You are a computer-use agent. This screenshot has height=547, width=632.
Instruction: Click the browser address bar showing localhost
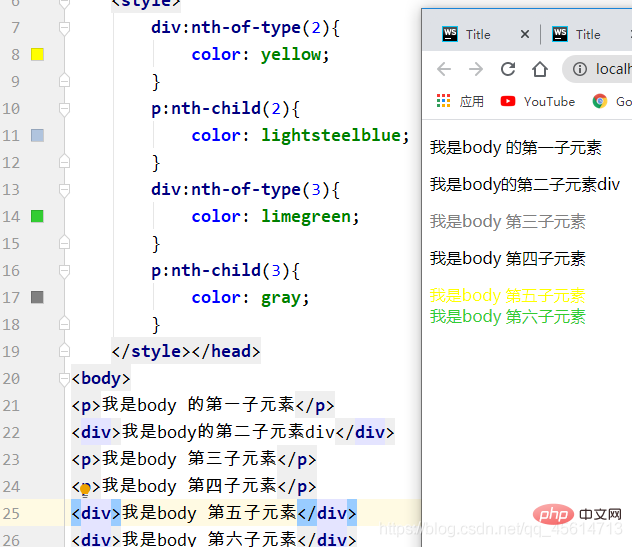(x=597, y=69)
